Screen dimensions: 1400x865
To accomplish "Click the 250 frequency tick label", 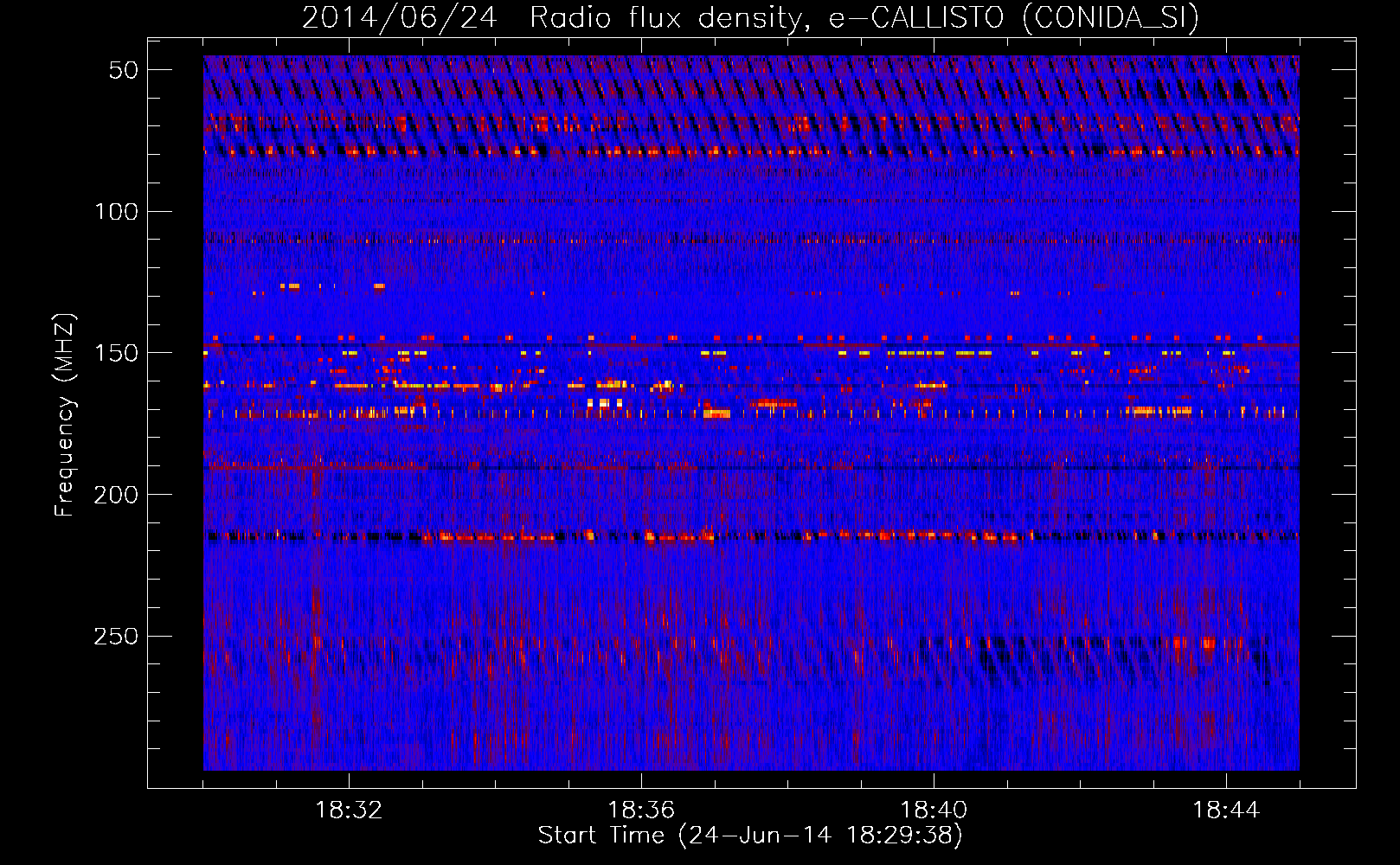I will point(117,637).
